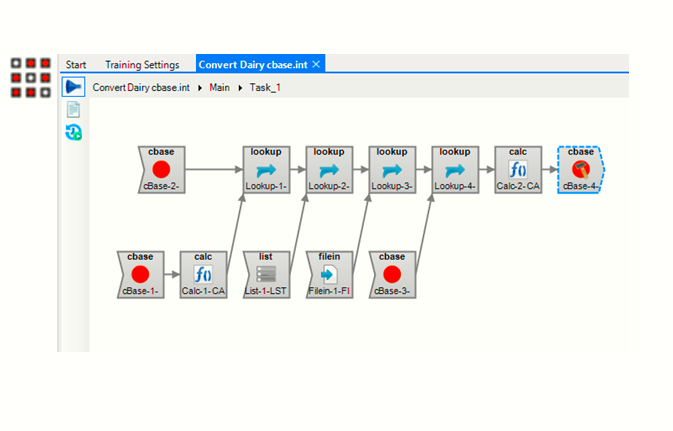Select the cBase-1 input node
This screenshot has height=431, width=673.
tap(140, 274)
